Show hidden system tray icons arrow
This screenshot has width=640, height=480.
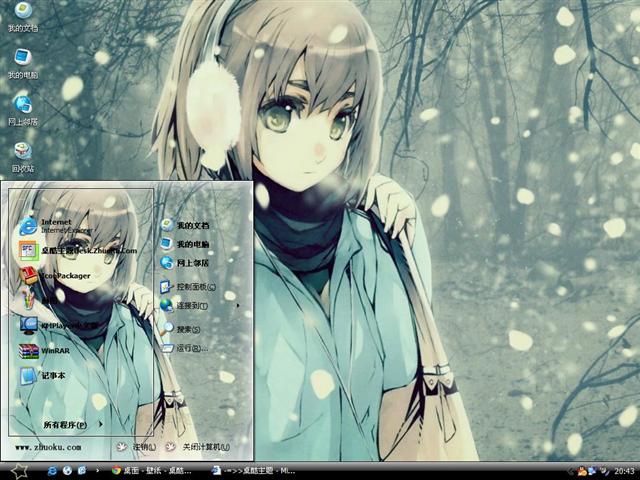[571, 471]
